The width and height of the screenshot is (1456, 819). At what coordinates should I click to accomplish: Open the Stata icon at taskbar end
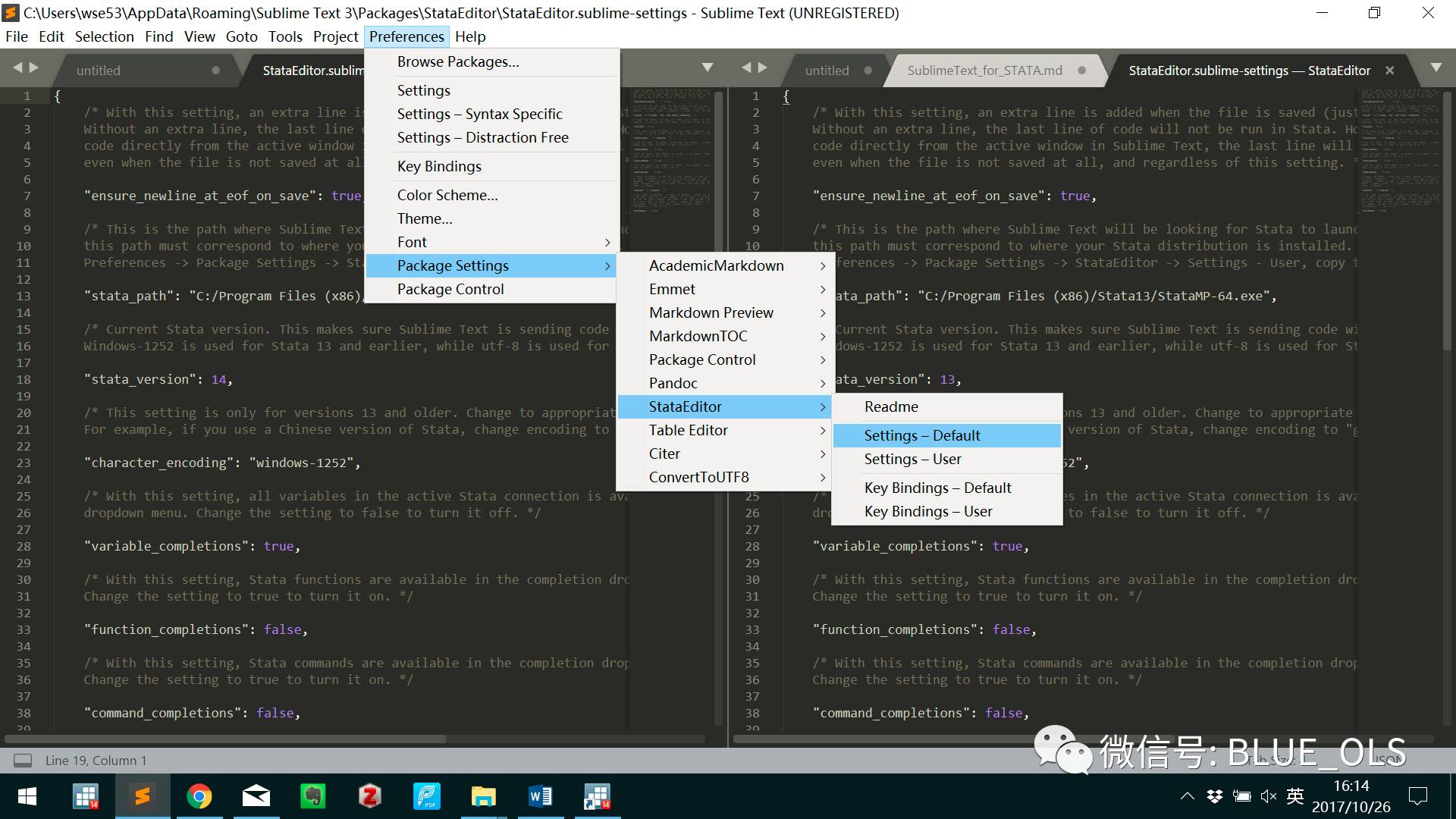(598, 796)
